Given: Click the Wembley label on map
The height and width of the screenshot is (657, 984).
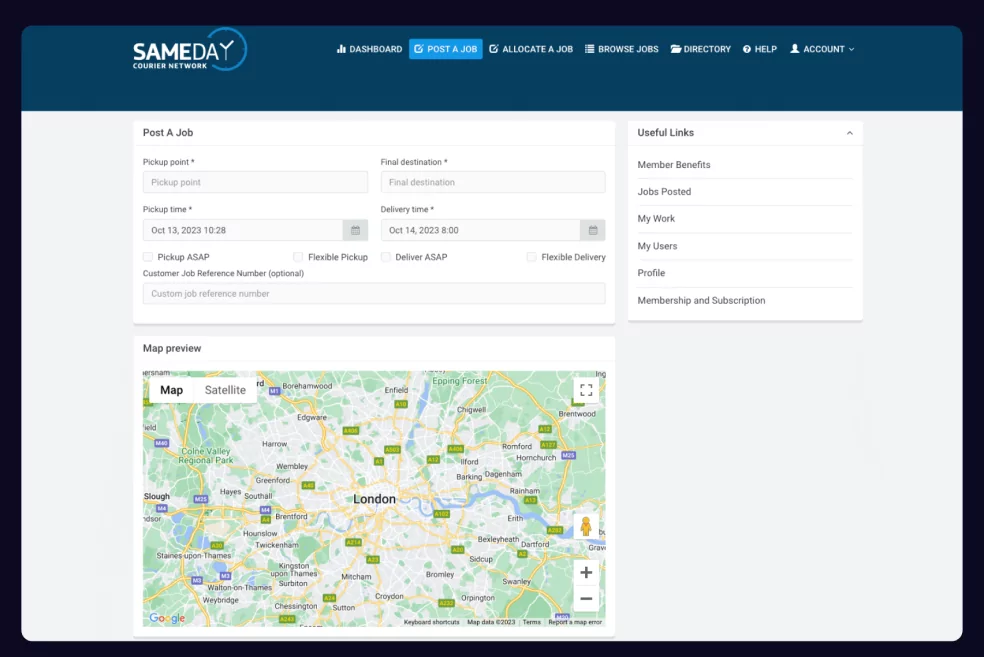Looking at the screenshot, I should (x=292, y=466).
